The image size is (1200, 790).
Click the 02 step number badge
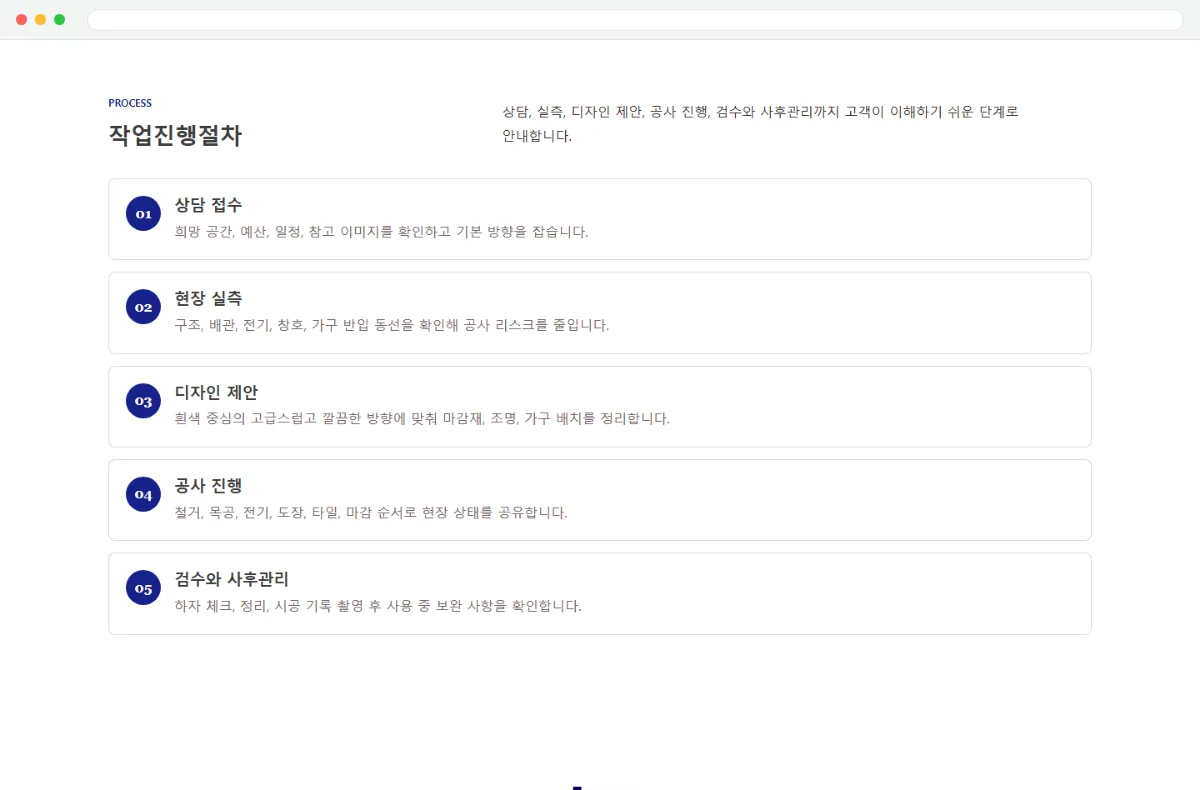click(x=143, y=307)
